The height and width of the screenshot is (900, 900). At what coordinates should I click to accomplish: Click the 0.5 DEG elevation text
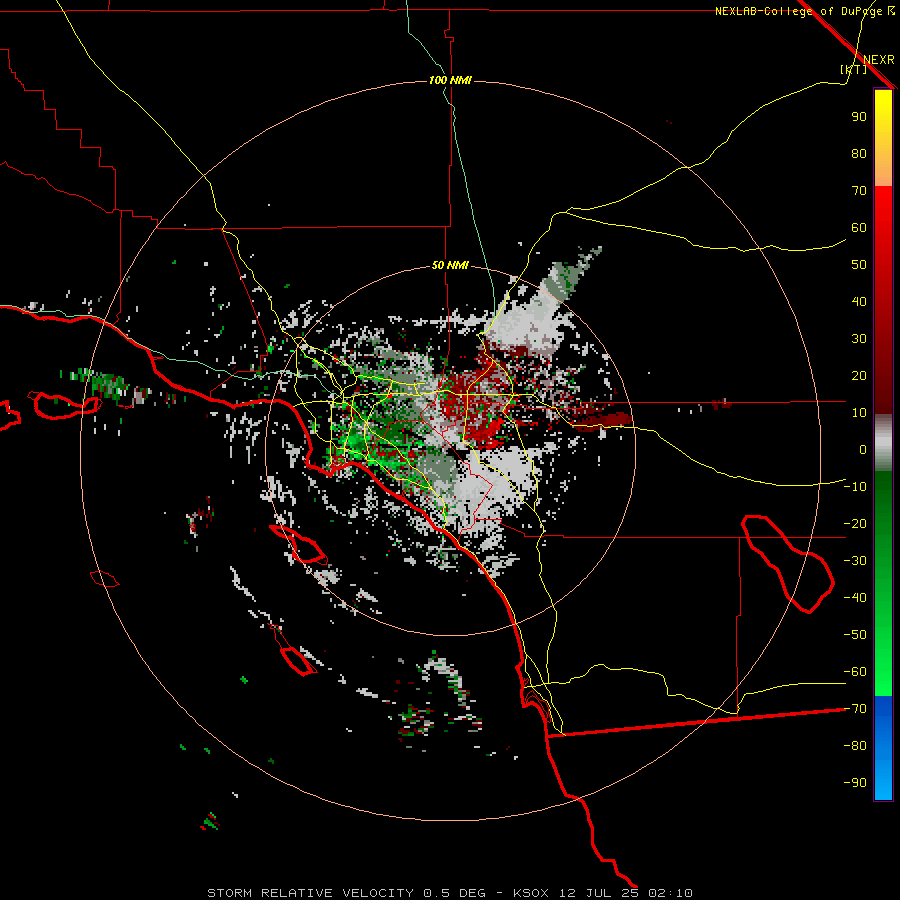click(455, 893)
